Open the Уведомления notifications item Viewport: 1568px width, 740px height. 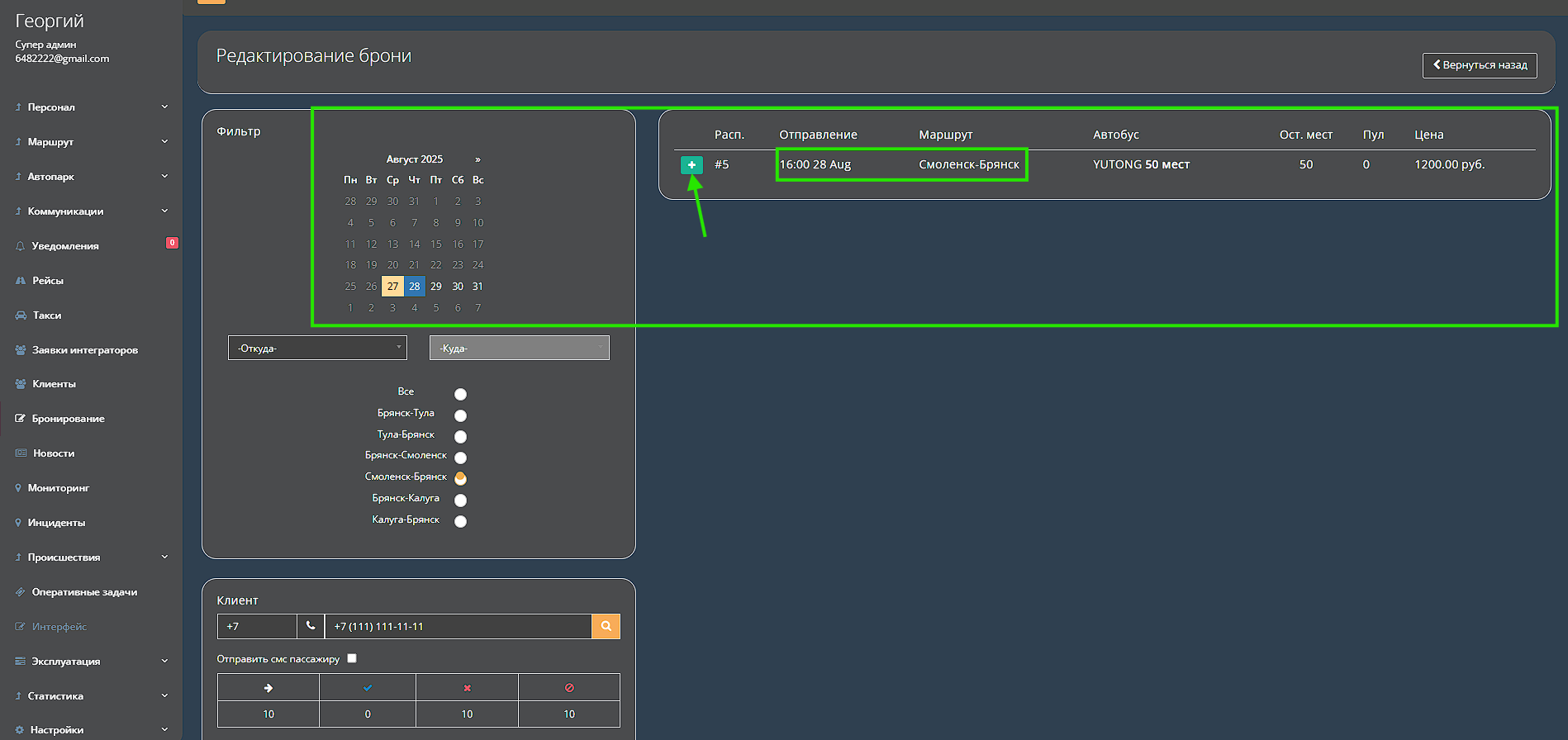65,246
